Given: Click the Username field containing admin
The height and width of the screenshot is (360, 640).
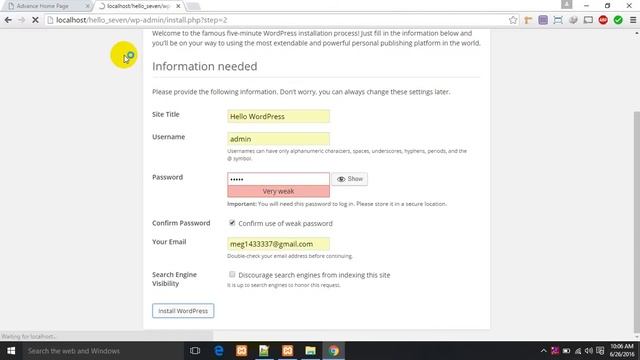Looking at the screenshot, I should point(278,139).
